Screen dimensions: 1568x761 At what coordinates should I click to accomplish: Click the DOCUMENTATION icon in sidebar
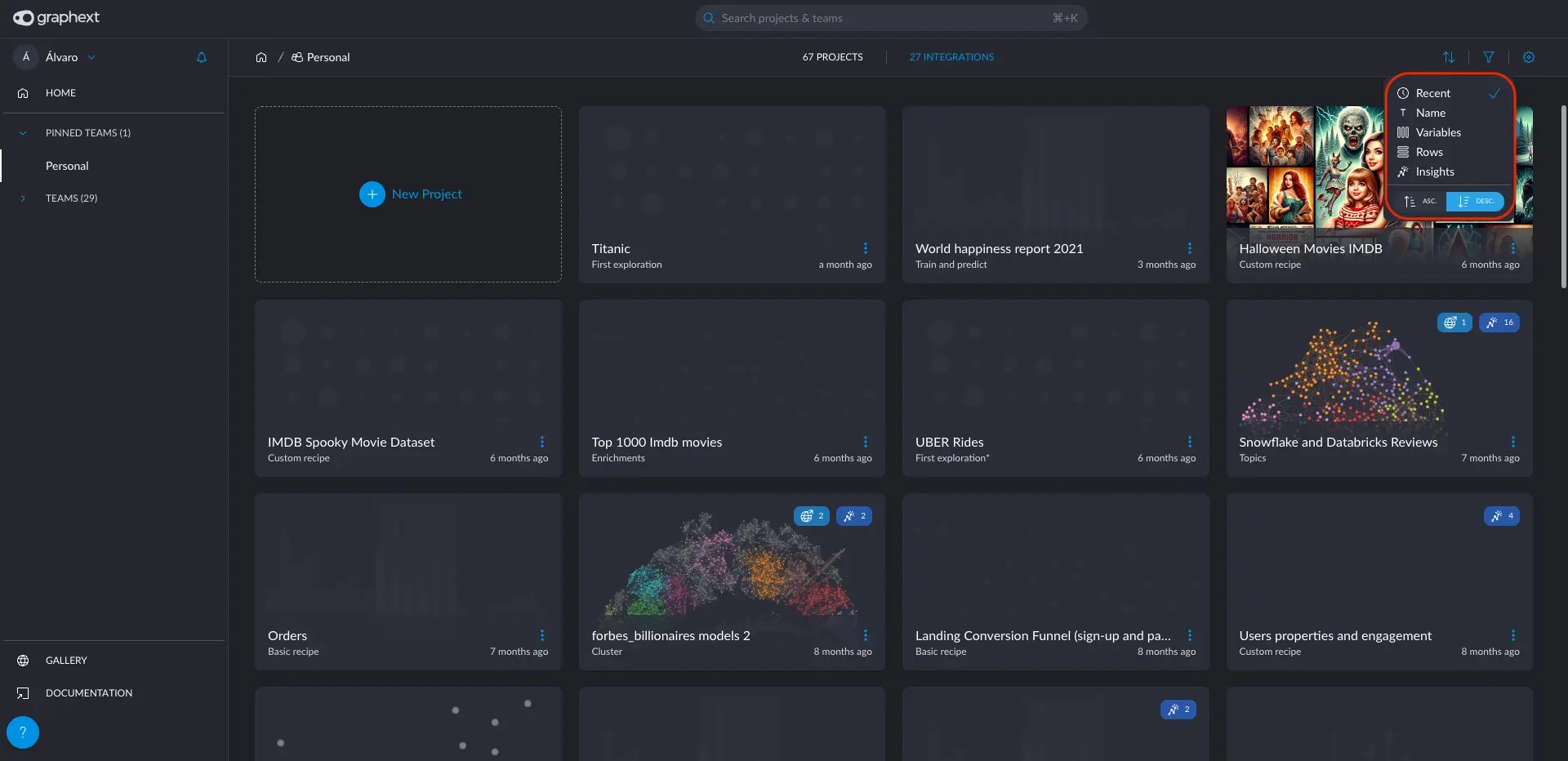[x=23, y=693]
